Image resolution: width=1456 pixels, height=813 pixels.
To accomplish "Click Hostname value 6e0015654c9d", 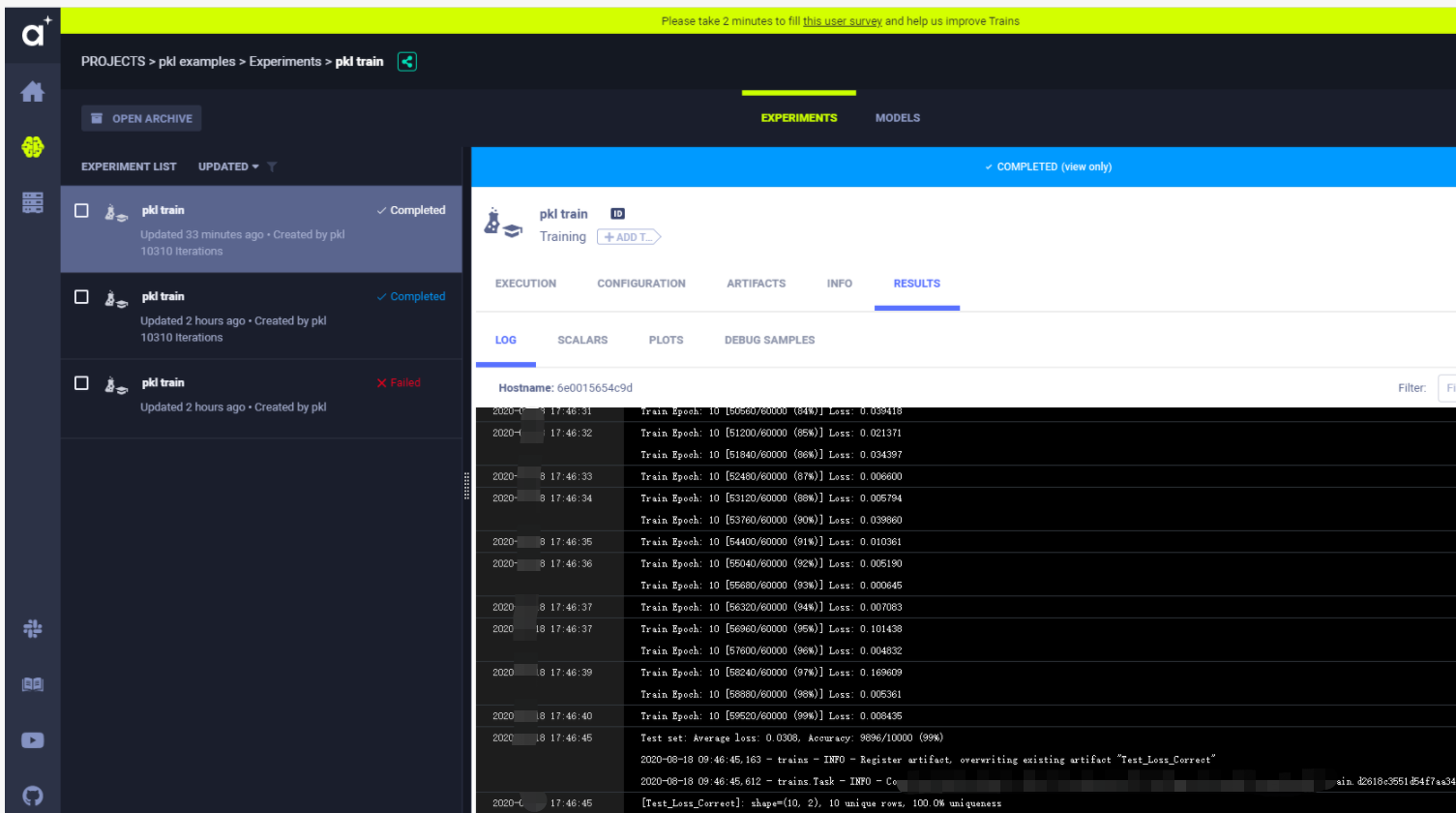I will click(595, 387).
